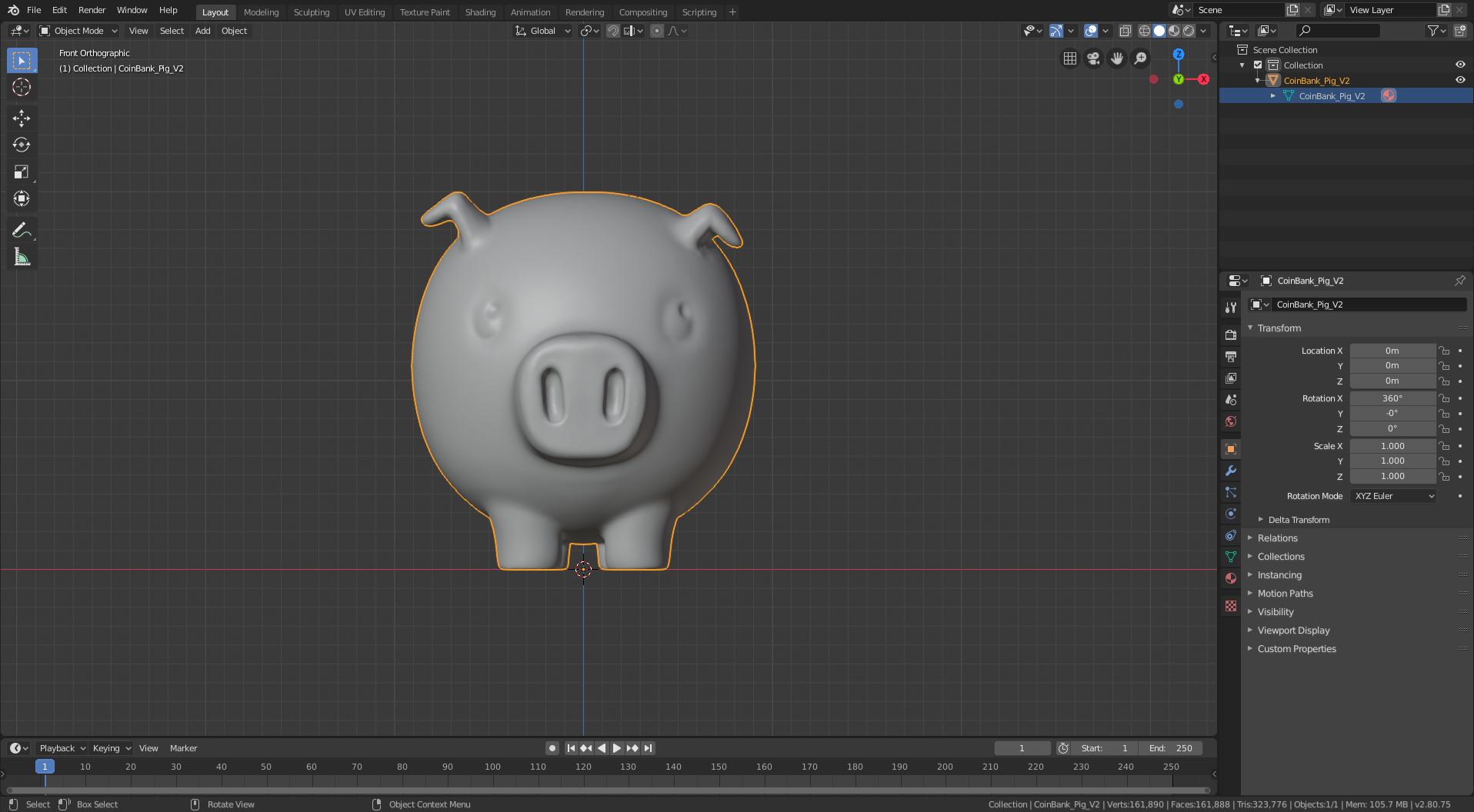Image resolution: width=1474 pixels, height=812 pixels.
Task: Click the Scale X value field
Action: (x=1392, y=446)
